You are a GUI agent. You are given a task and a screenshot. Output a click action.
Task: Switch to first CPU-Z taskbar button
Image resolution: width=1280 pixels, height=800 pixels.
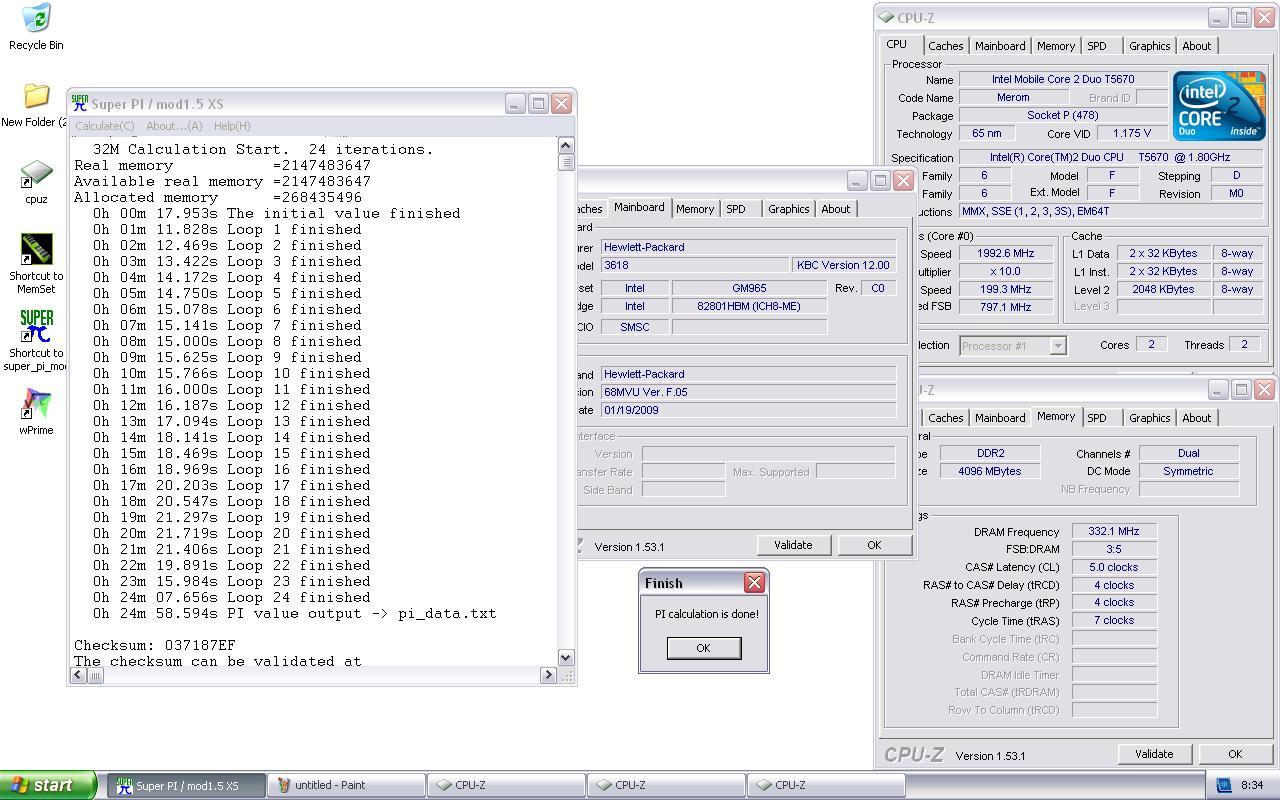[x=507, y=786]
